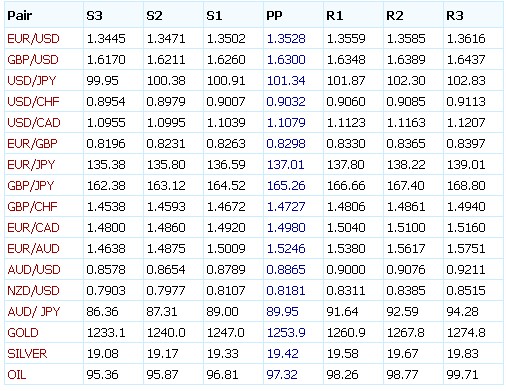Viewport: 506px width, 391px height.
Task: Click the EUR/USD pair link
Action: (x=33, y=39)
